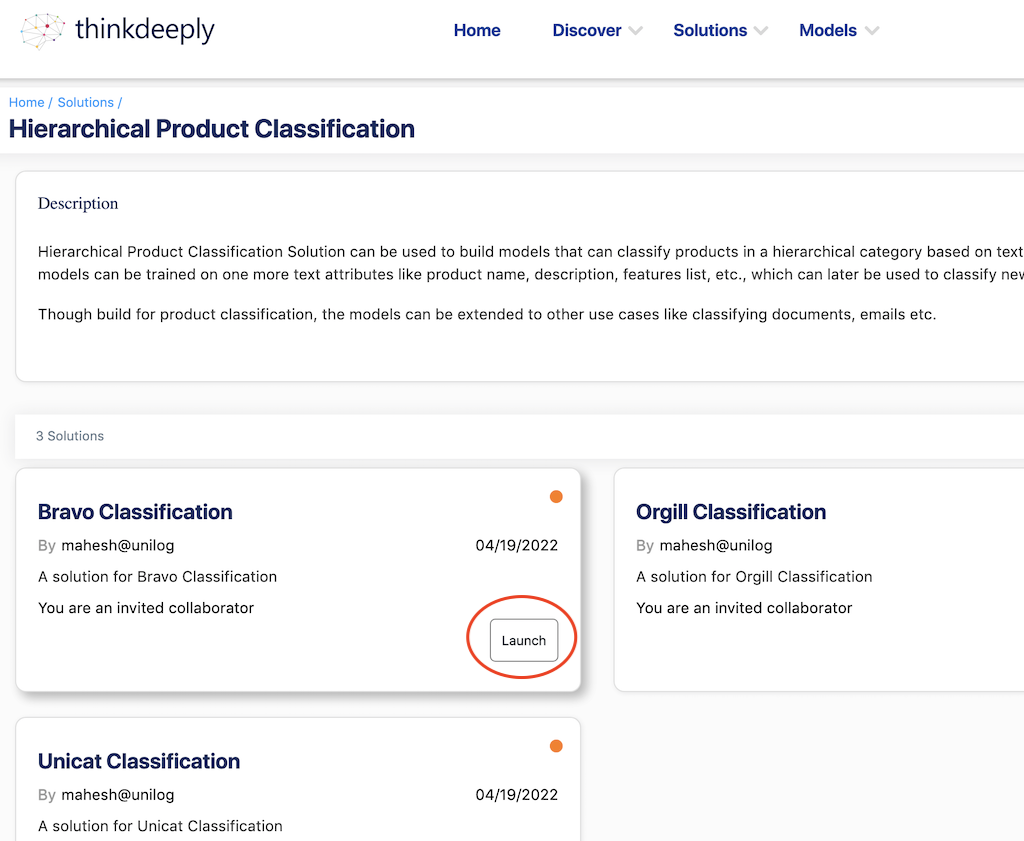1024x841 pixels.
Task: Open the Bravo Classification title
Action: click(x=135, y=512)
